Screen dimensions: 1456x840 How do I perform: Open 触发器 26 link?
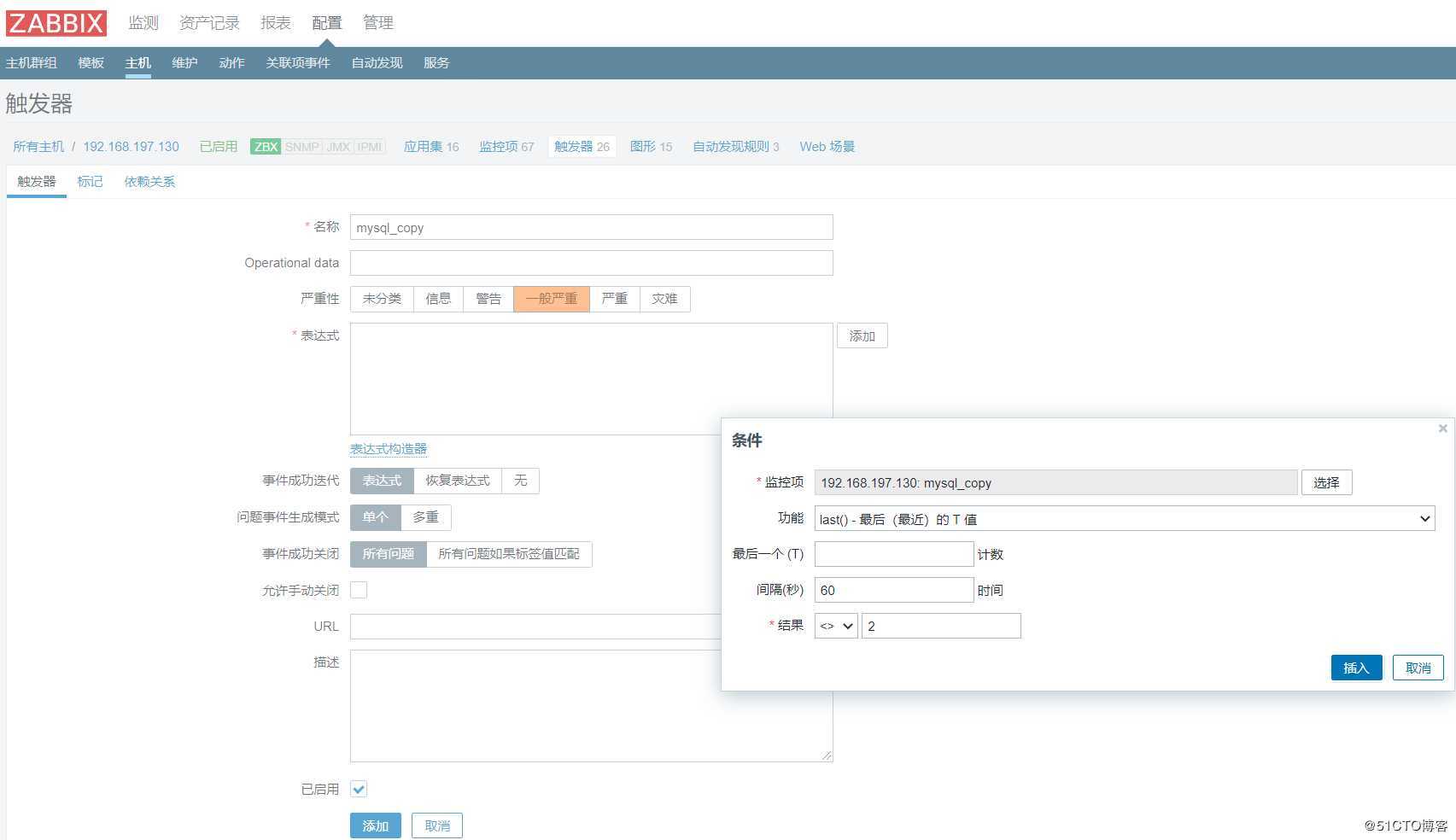tap(582, 147)
